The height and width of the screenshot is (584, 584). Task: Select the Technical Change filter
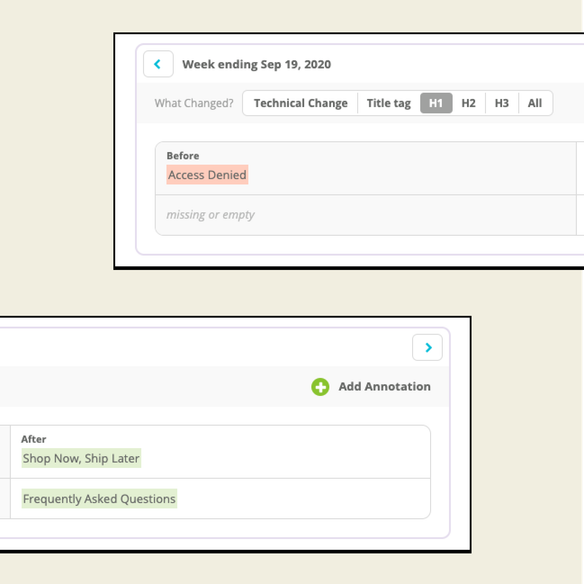coord(301,103)
